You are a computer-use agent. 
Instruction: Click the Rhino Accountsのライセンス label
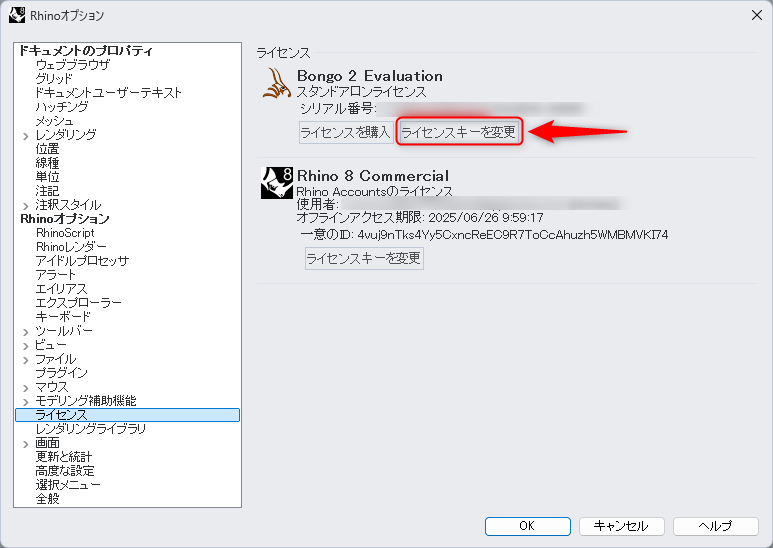click(x=374, y=191)
